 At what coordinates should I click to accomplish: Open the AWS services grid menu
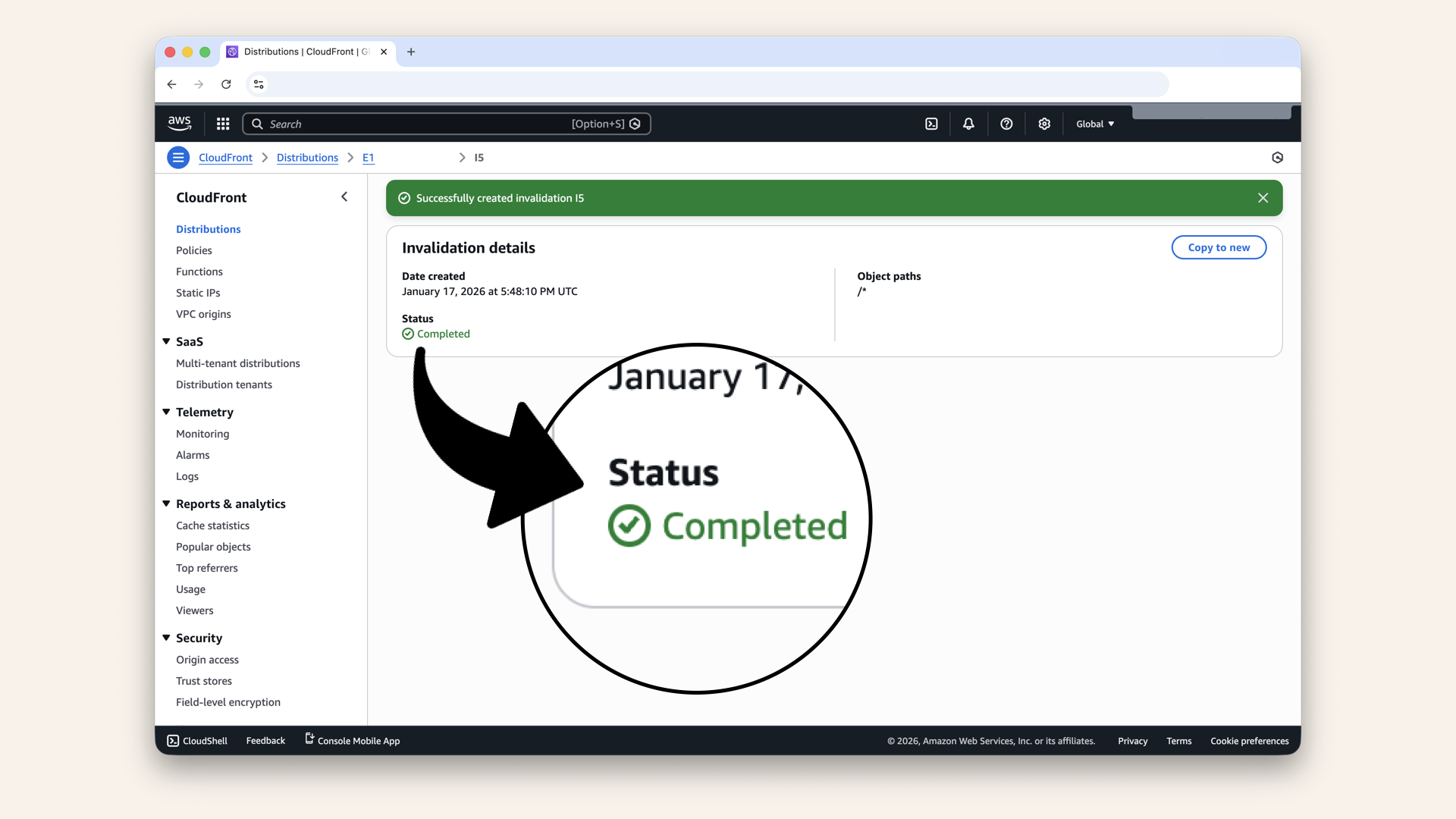tap(223, 124)
